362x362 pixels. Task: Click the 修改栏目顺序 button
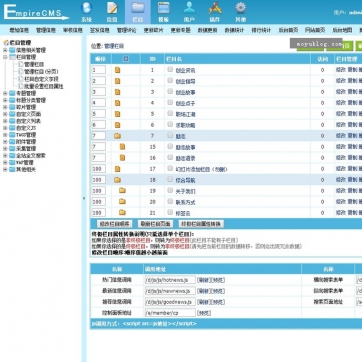click(114, 224)
